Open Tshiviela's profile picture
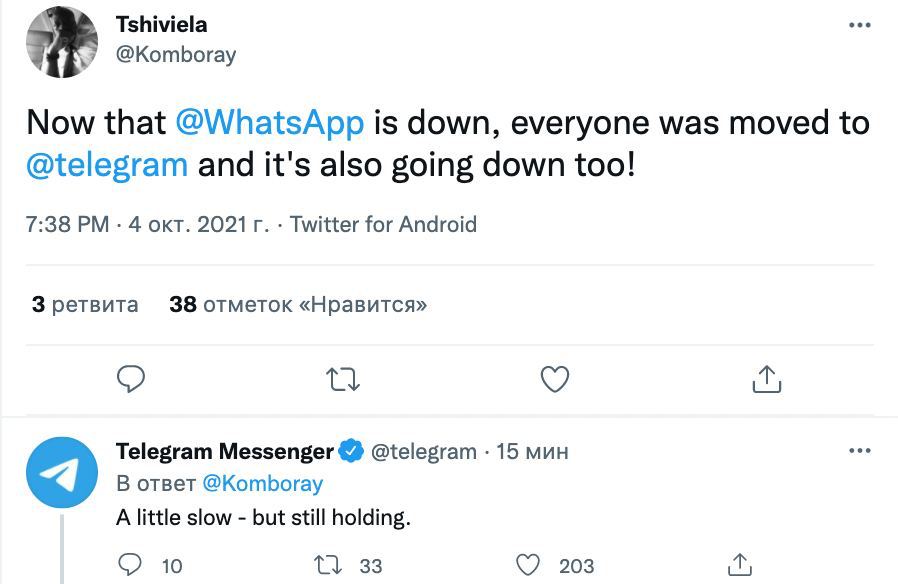 61,41
